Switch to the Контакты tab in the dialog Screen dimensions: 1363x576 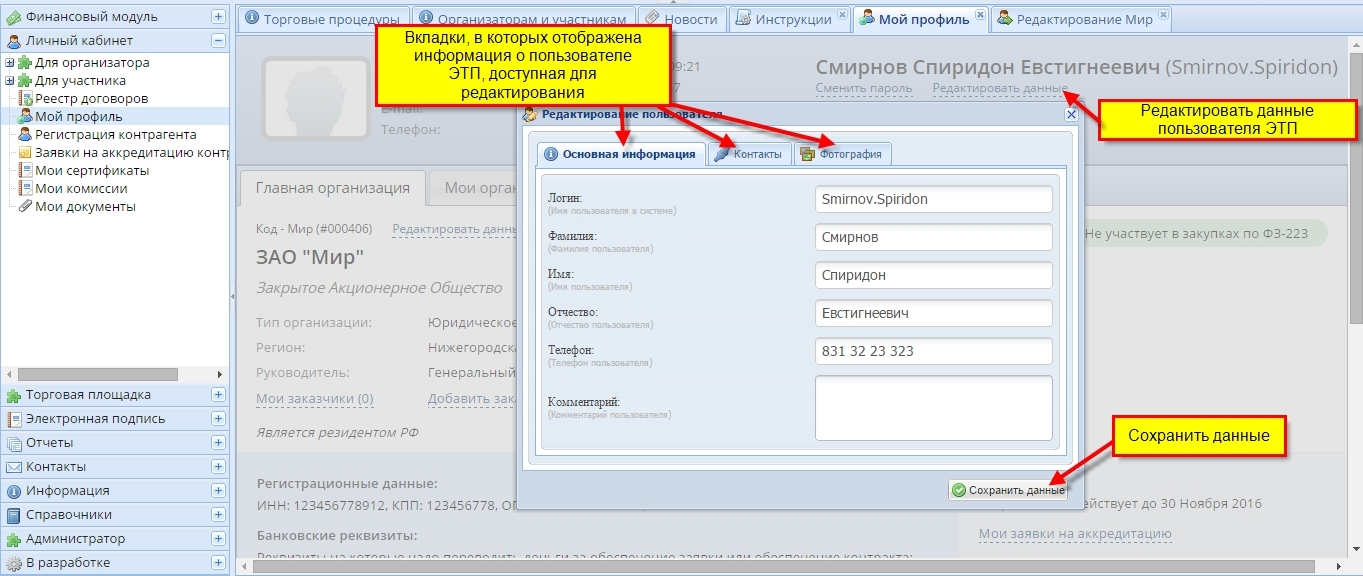click(750, 154)
